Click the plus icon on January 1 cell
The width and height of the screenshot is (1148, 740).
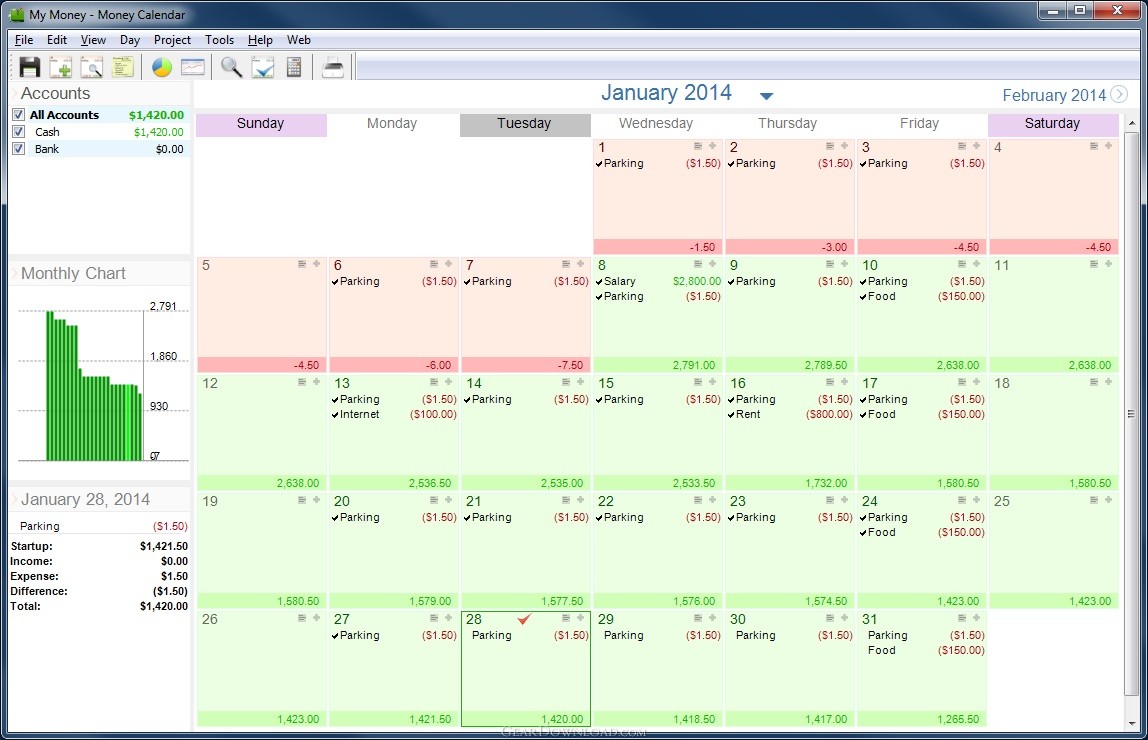coord(712,146)
